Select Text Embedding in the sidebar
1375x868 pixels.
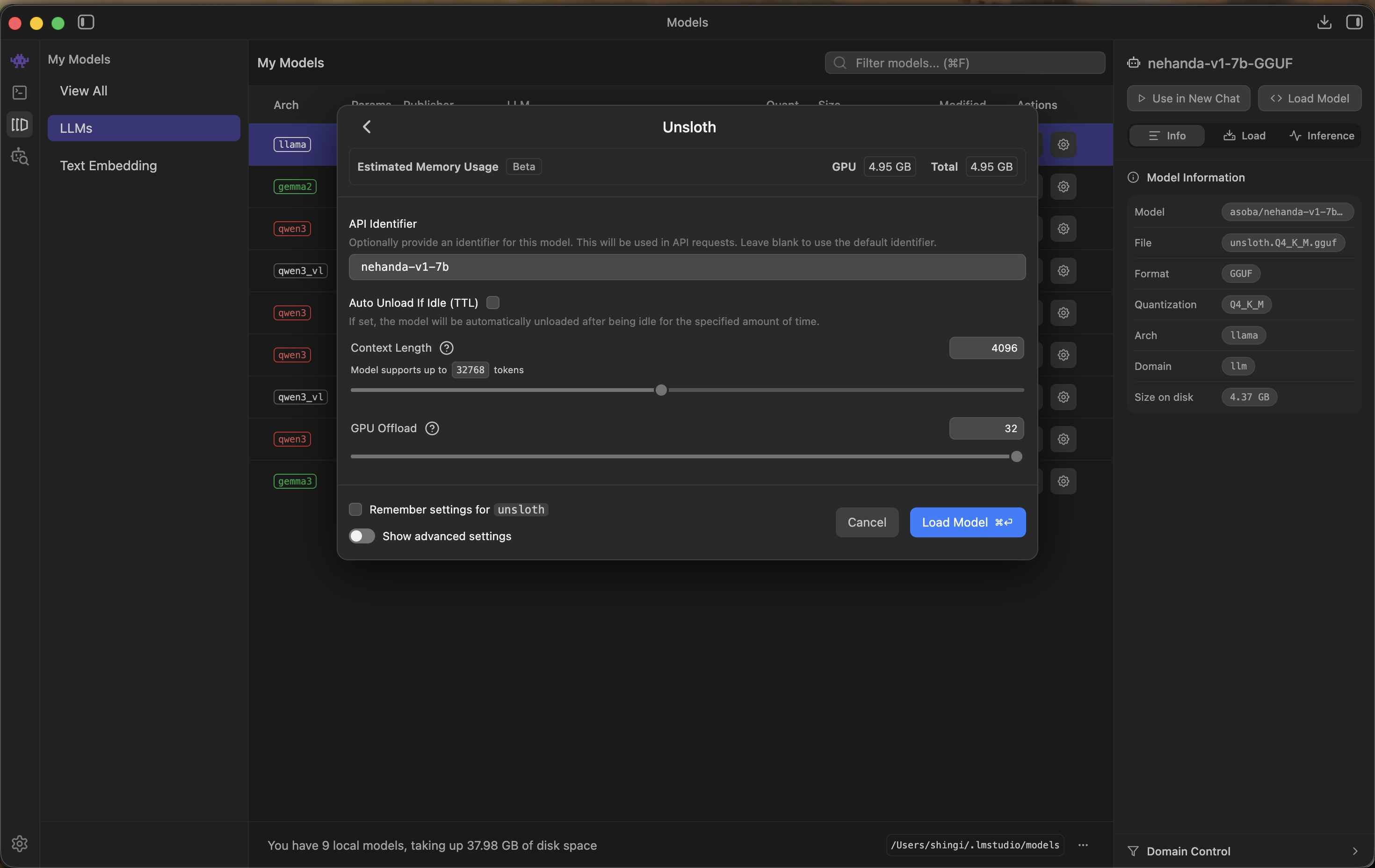[109, 166]
